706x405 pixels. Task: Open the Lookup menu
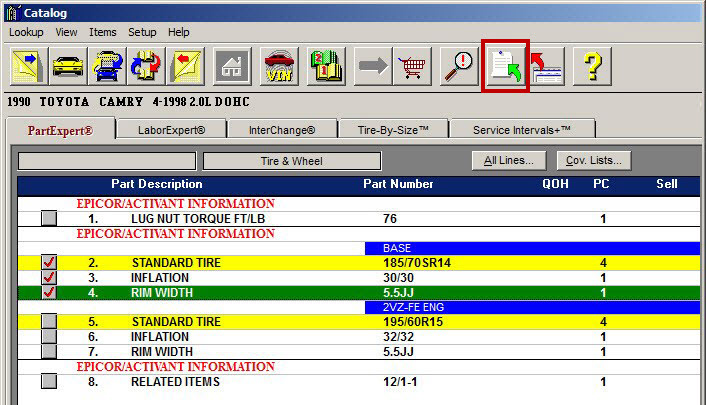tap(27, 32)
